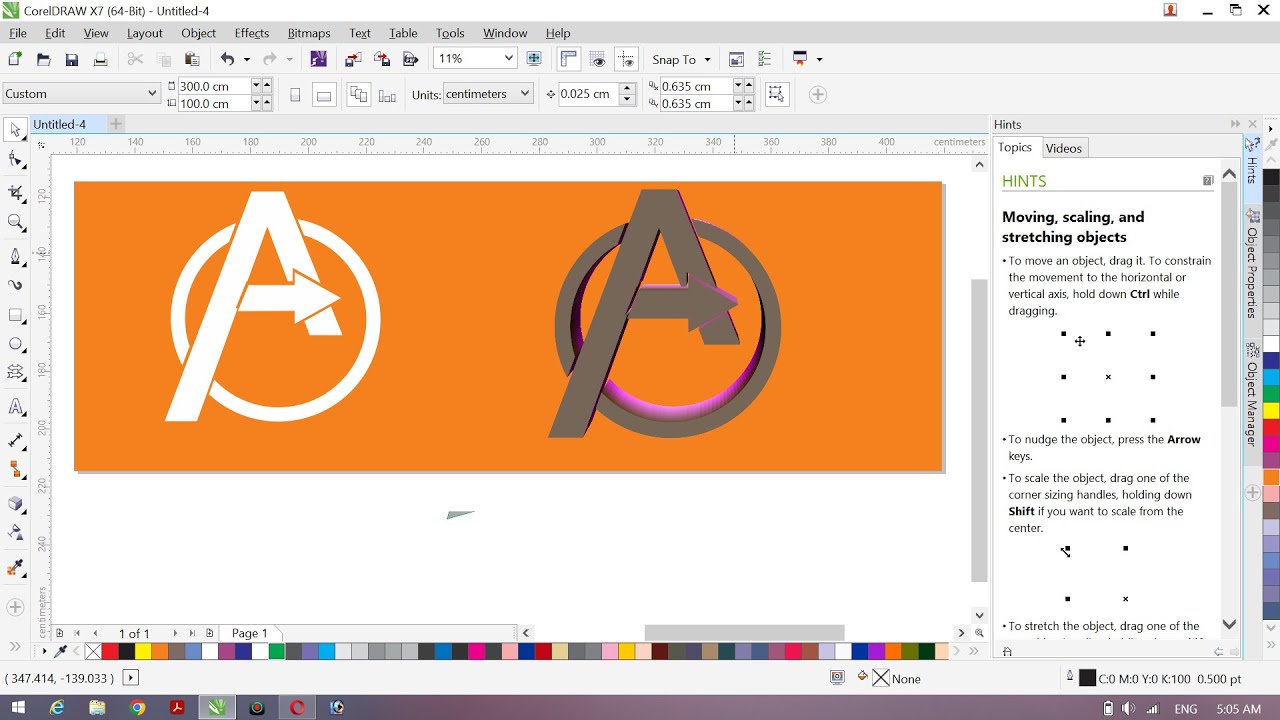Viewport: 1280px width, 720px height.
Task: Add a new document tab
Action: click(116, 124)
